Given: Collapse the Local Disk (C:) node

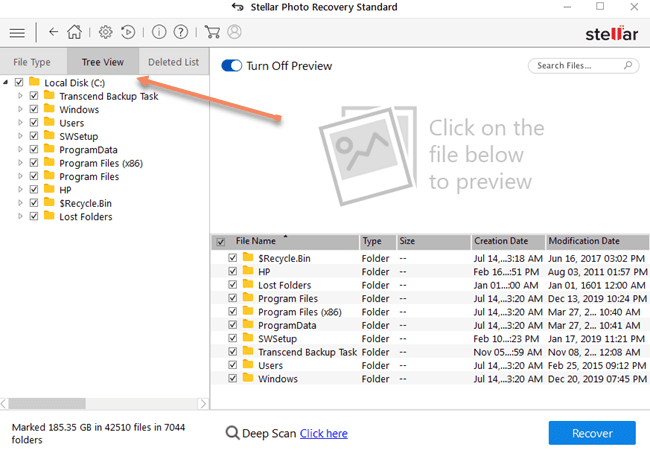Looking at the screenshot, I should (7, 82).
